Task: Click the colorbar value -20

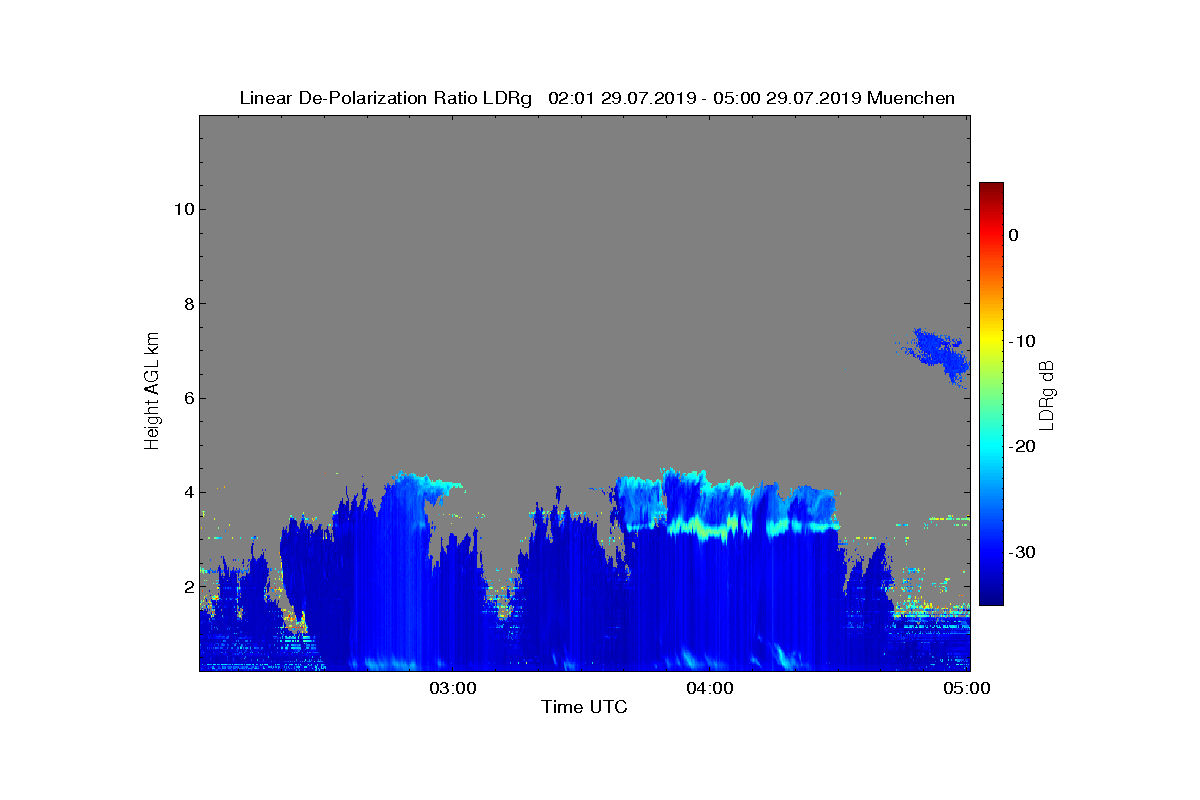Action: pyautogui.click(x=1021, y=446)
